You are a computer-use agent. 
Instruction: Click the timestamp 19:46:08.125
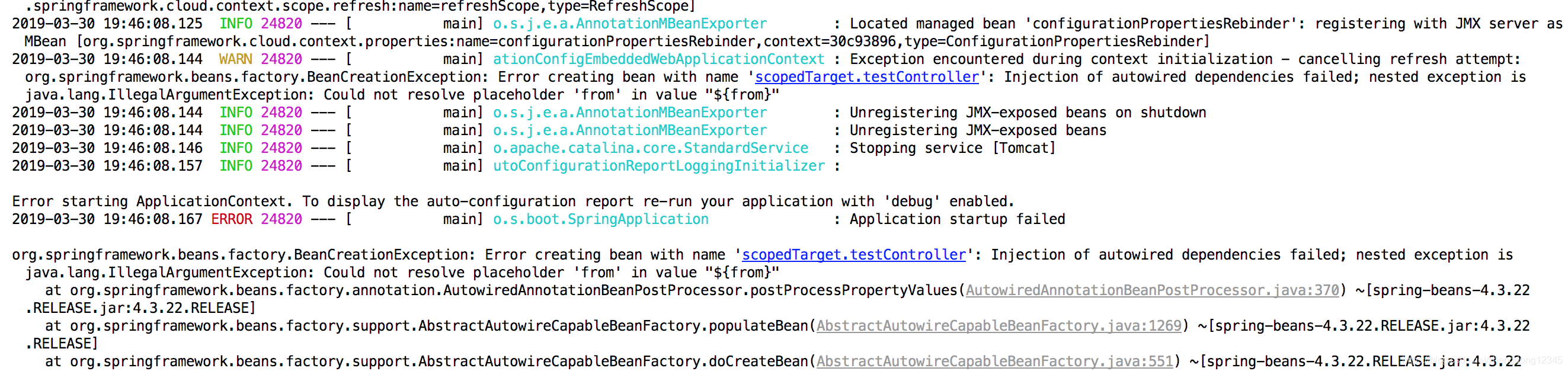pos(153,24)
